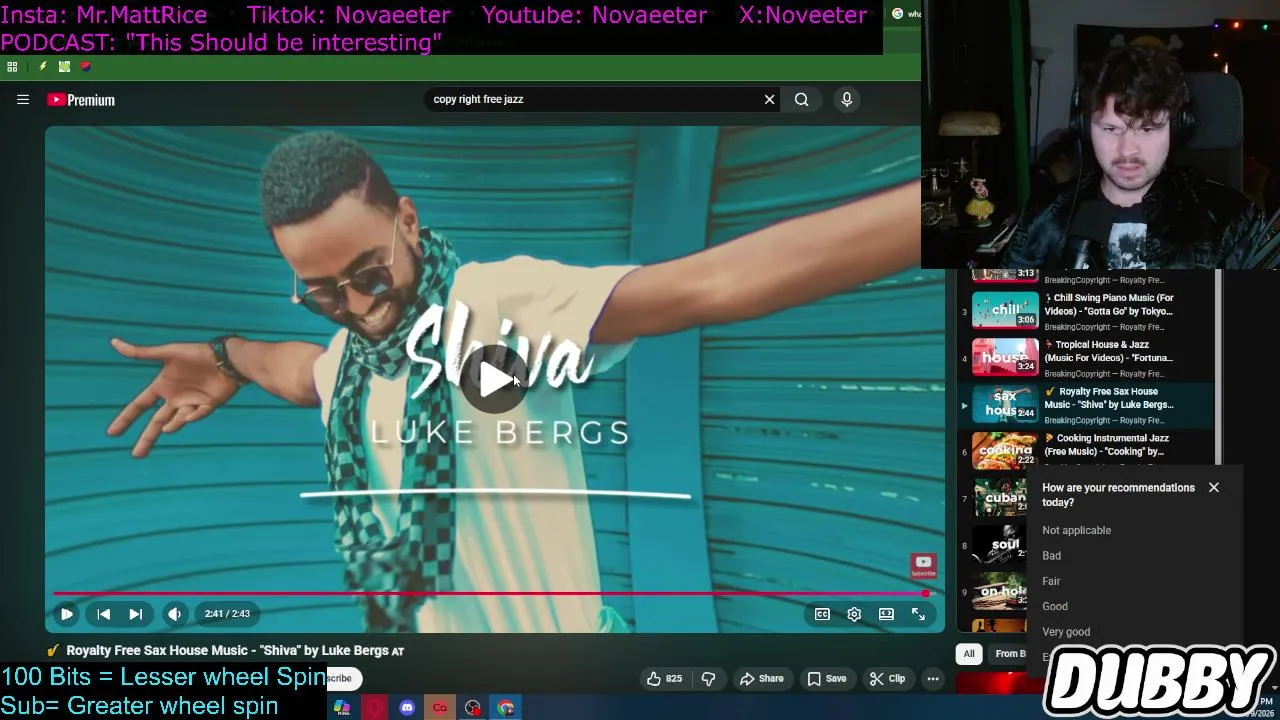Open the red circular taskbar app
Viewport: 1280px width, 720px height.
pyautogui.click(x=375, y=708)
